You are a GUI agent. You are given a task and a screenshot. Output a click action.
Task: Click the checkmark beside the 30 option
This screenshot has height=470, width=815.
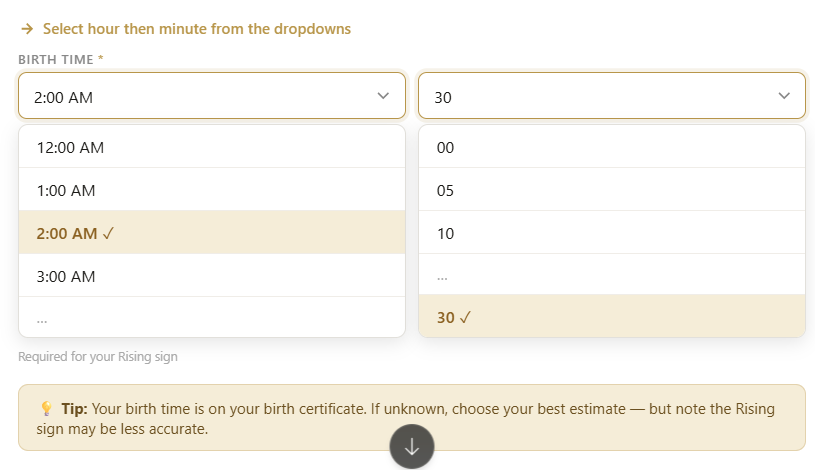pyautogui.click(x=466, y=317)
